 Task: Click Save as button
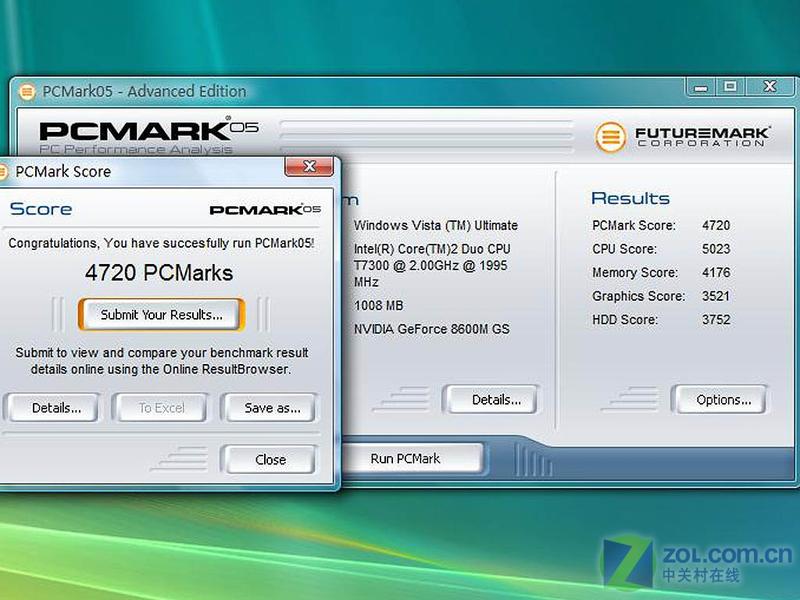271,408
